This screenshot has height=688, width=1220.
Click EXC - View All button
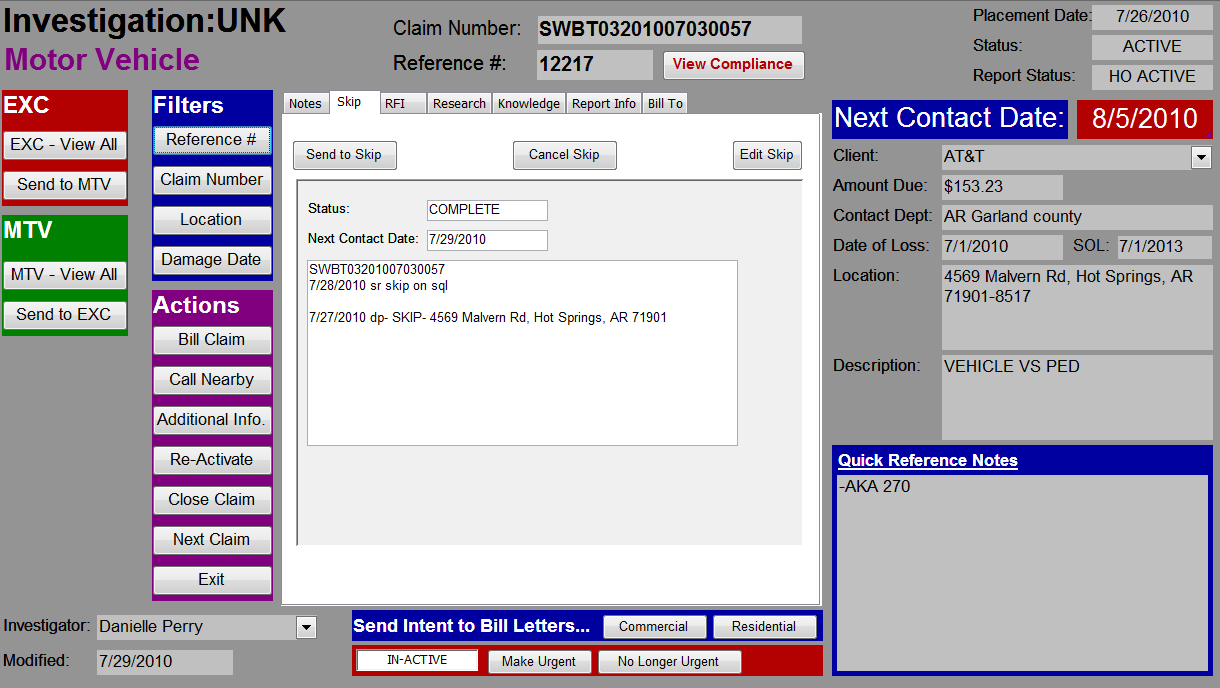[64, 145]
